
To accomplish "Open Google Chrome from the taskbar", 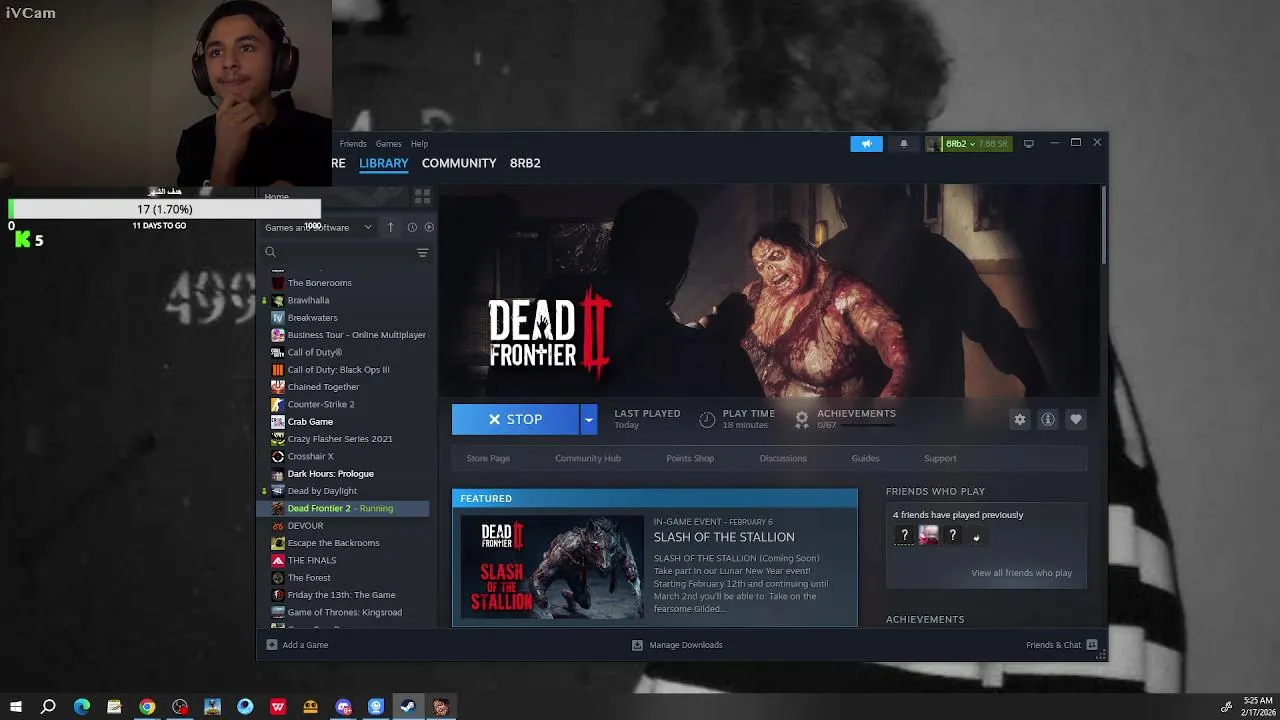I will [x=147, y=707].
